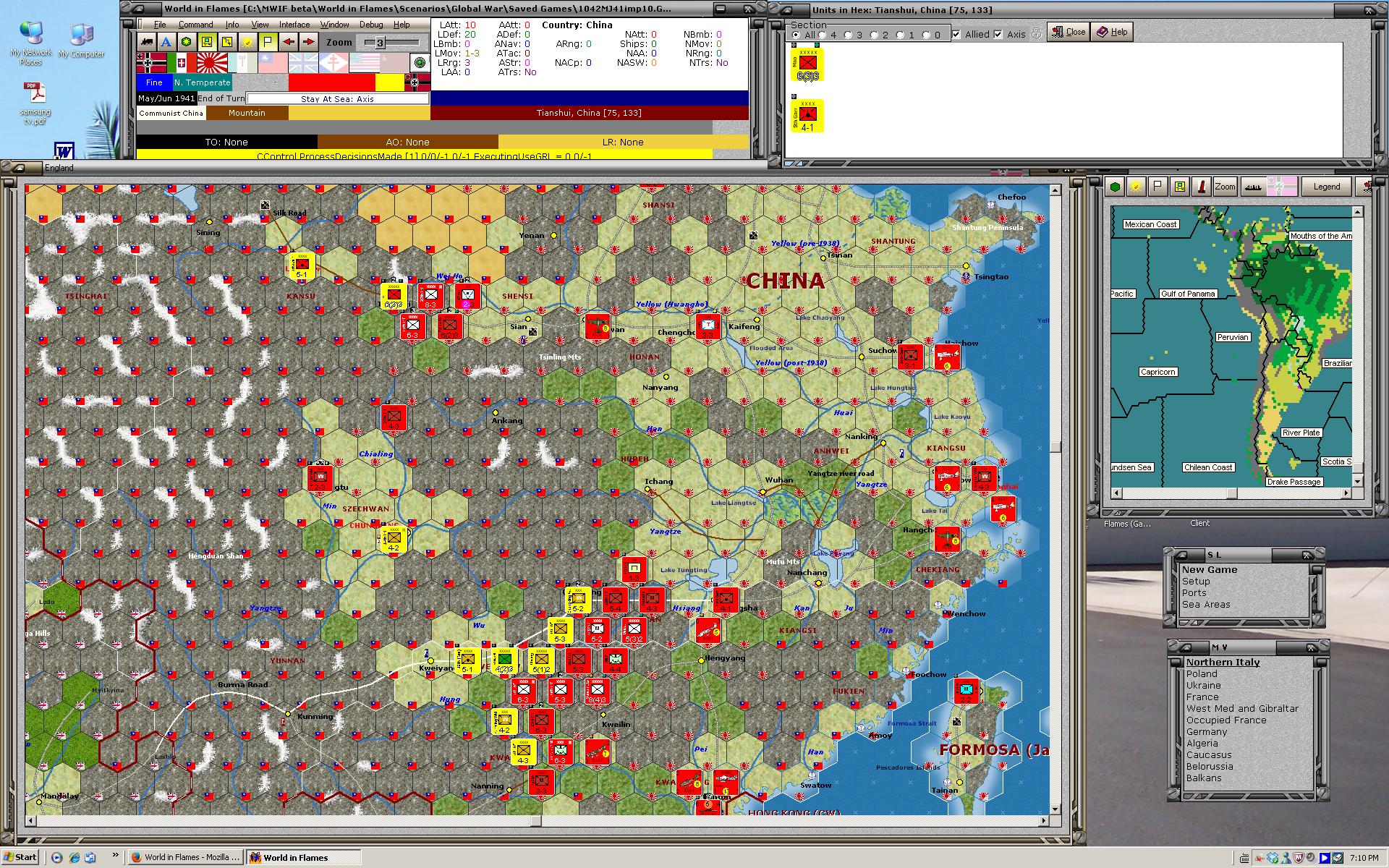Select West Med and Gibraltar in list
The height and width of the screenshot is (868, 1389).
pos(1242,709)
